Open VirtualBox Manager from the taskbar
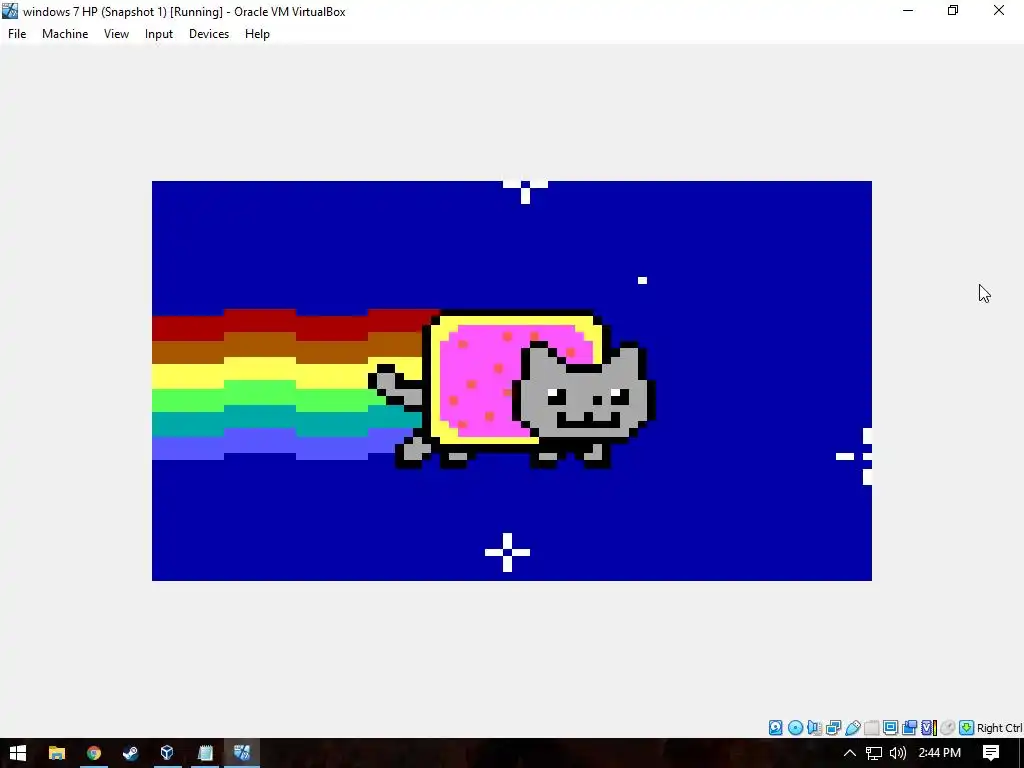 [x=167, y=753]
